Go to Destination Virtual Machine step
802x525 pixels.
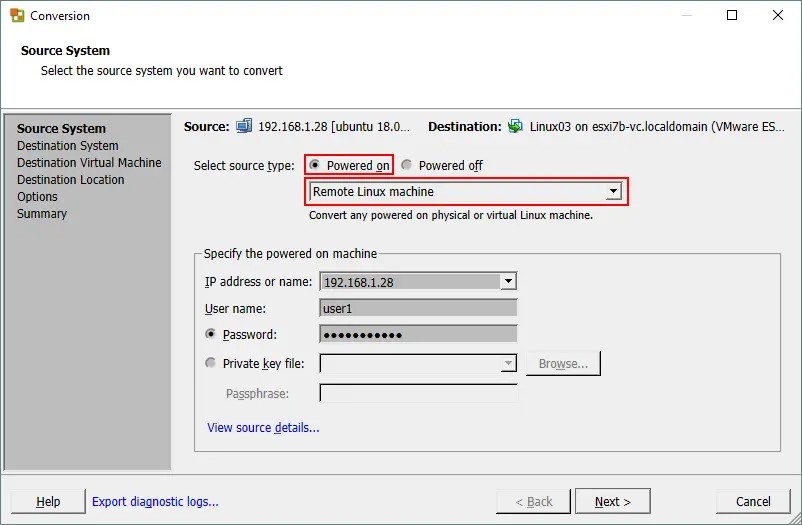[x=89, y=163]
